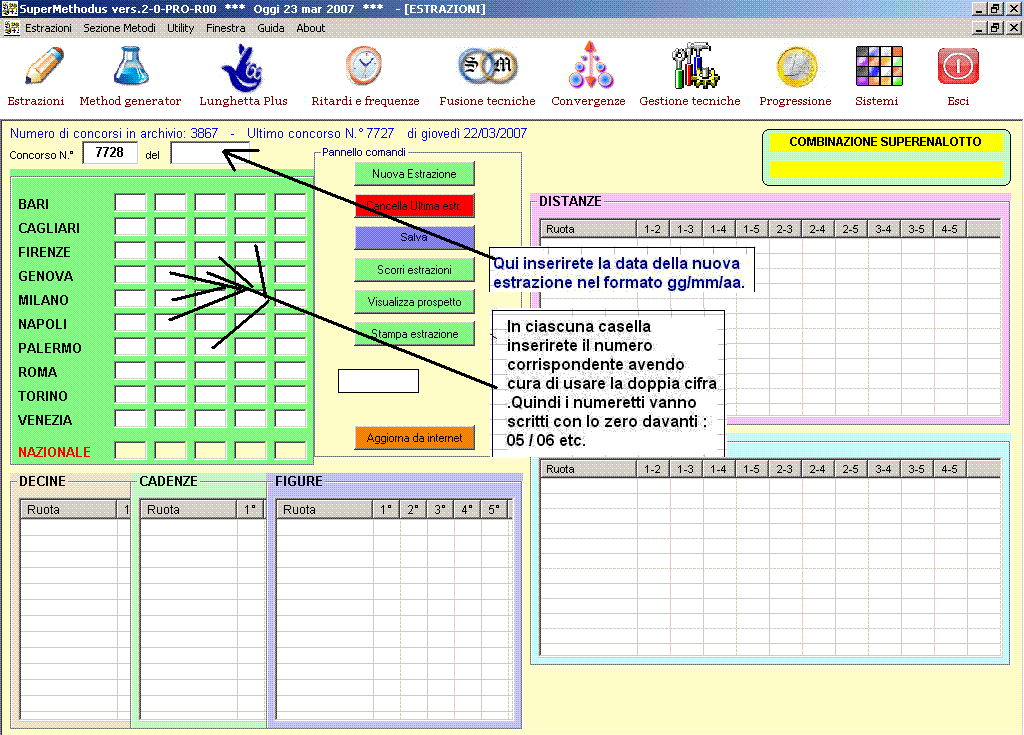
Task: Open Gestione tecniche tools icon
Action: 694,66
